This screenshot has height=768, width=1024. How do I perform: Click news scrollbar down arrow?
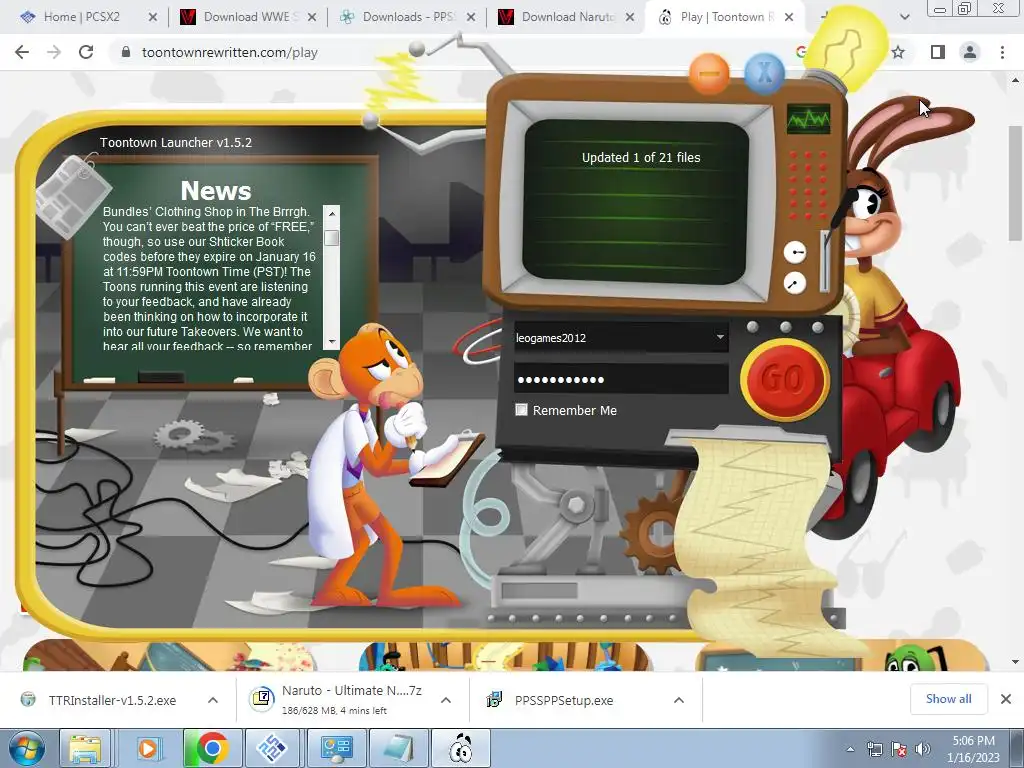point(332,342)
